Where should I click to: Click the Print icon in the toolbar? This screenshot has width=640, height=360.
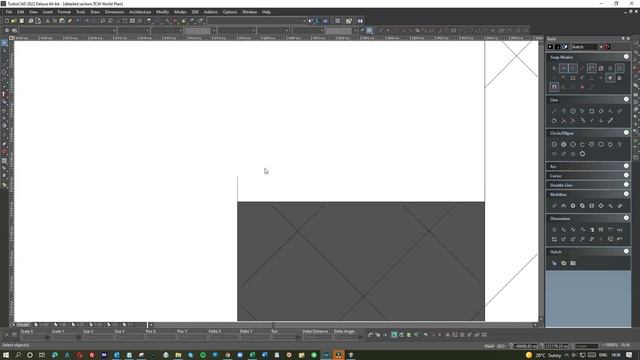point(31,21)
